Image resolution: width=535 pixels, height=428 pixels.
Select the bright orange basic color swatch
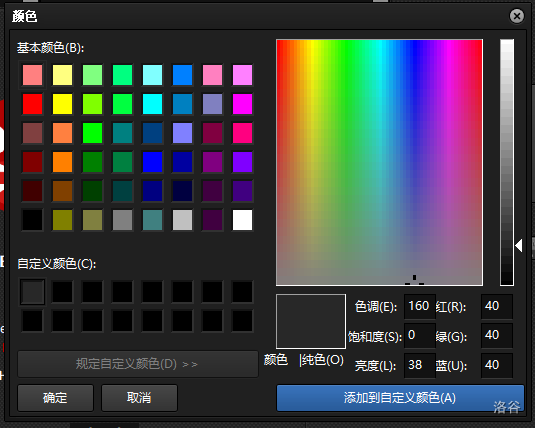pos(62,162)
